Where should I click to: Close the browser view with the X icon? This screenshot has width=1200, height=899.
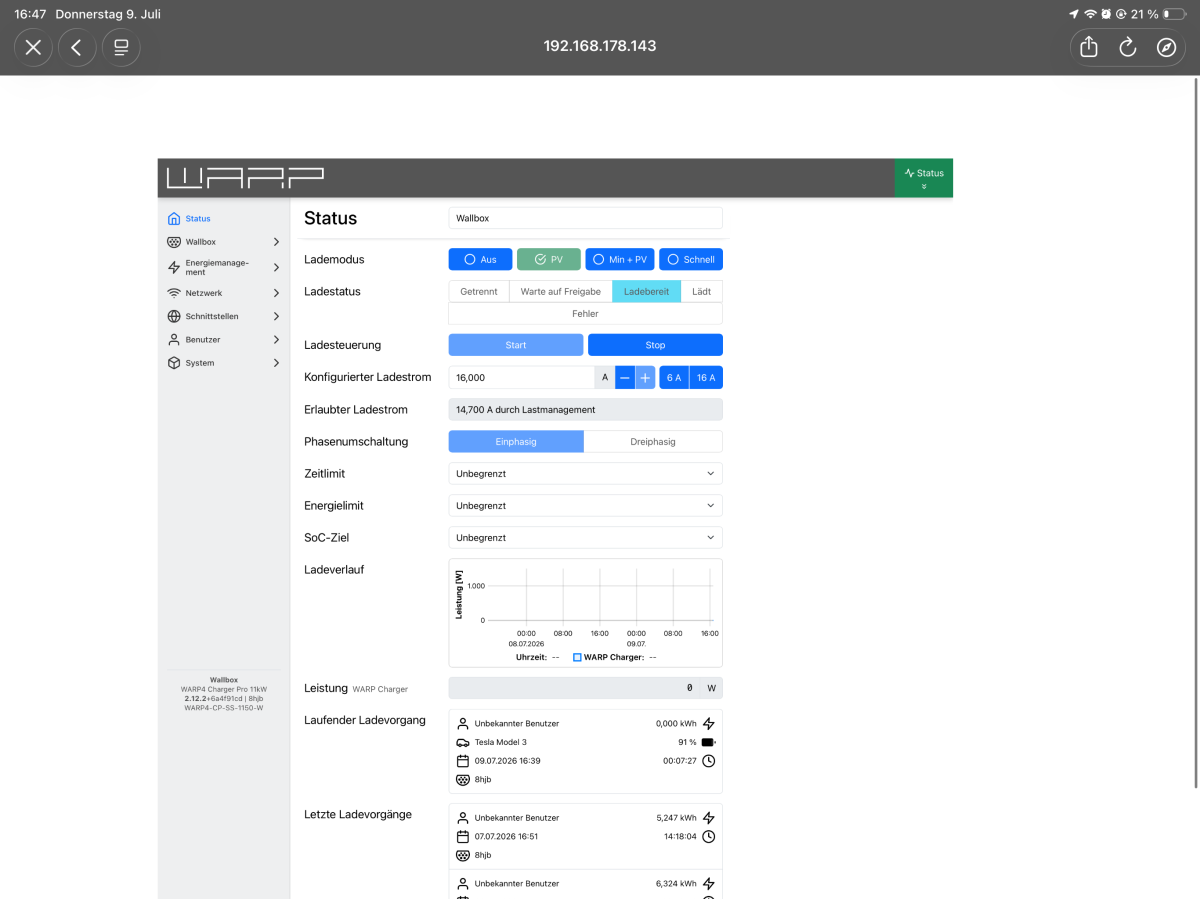click(x=33, y=47)
